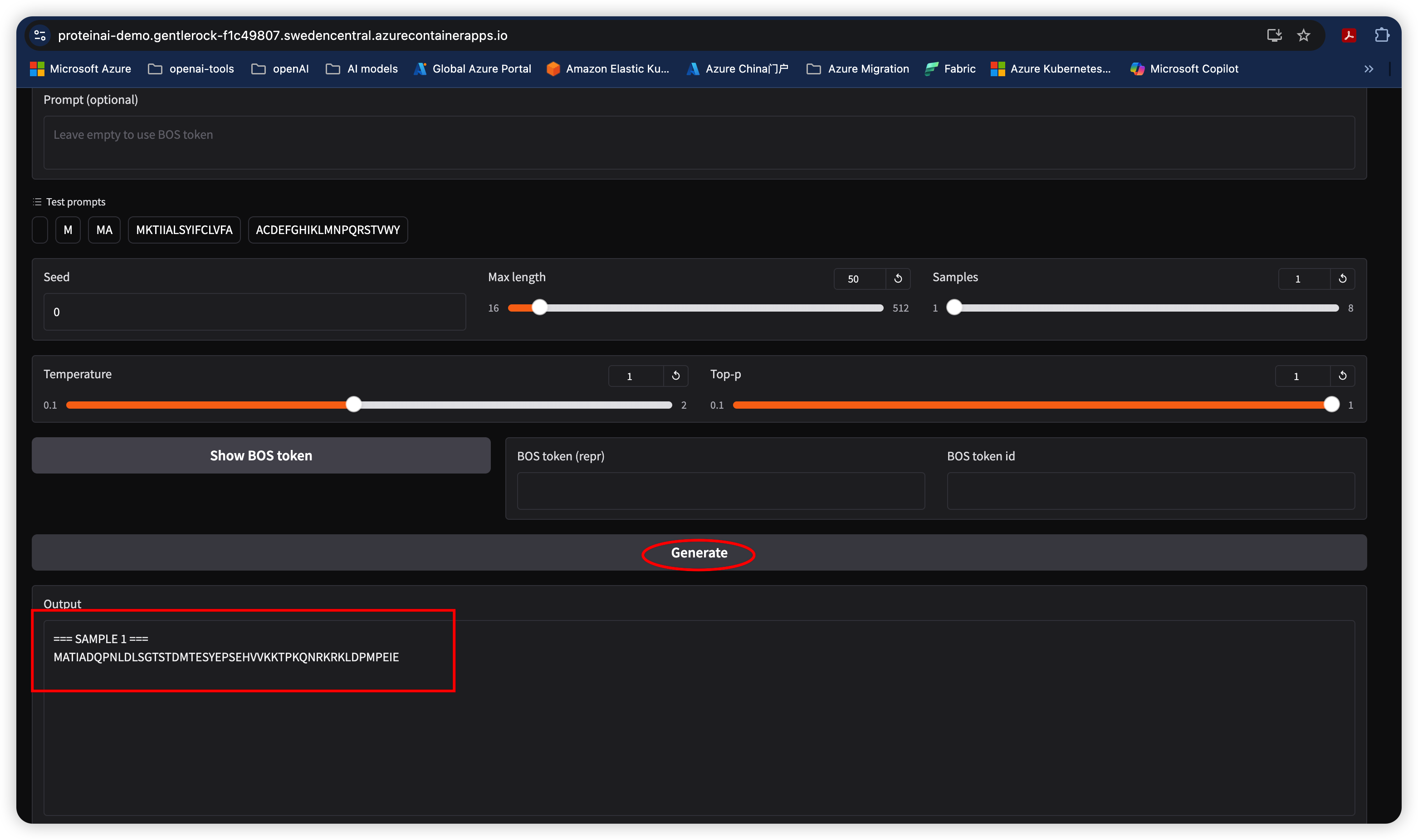This screenshot has height=840, width=1418.
Task: Click the Samples slider handle
Action: pos(954,308)
